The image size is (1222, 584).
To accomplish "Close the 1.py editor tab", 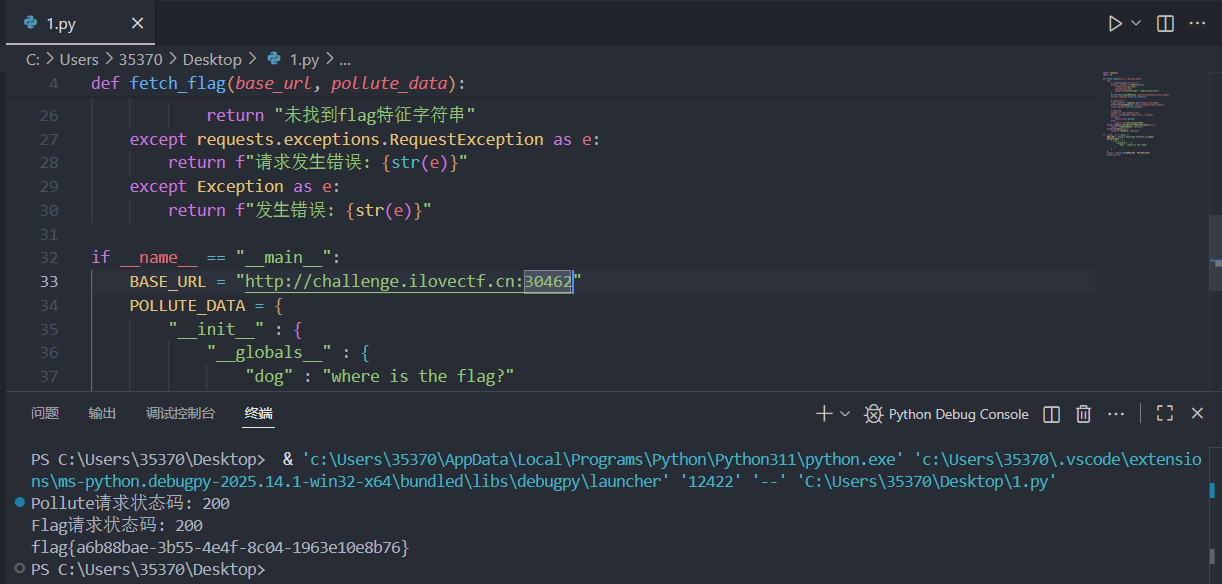I will click(x=137, y=23).
